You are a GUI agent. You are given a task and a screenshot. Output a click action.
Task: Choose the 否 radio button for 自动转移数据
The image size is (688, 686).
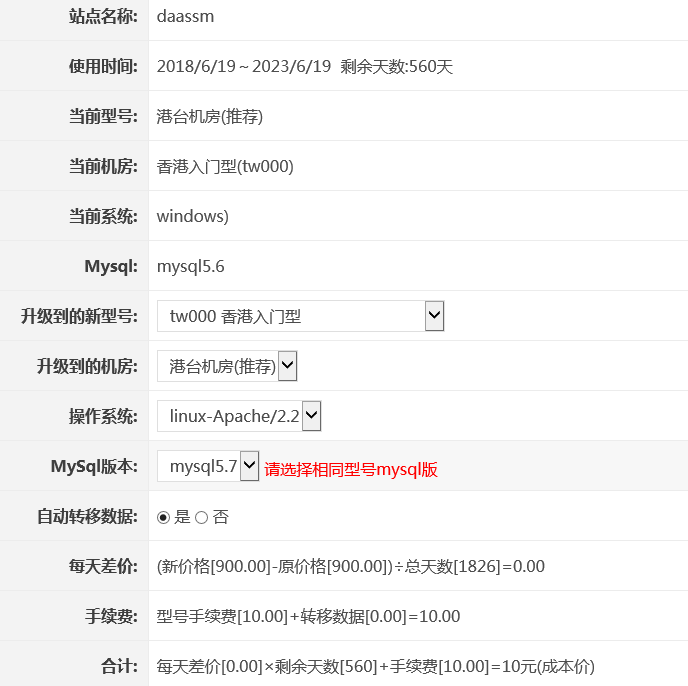pyautogui.click(x=201, y=517)
